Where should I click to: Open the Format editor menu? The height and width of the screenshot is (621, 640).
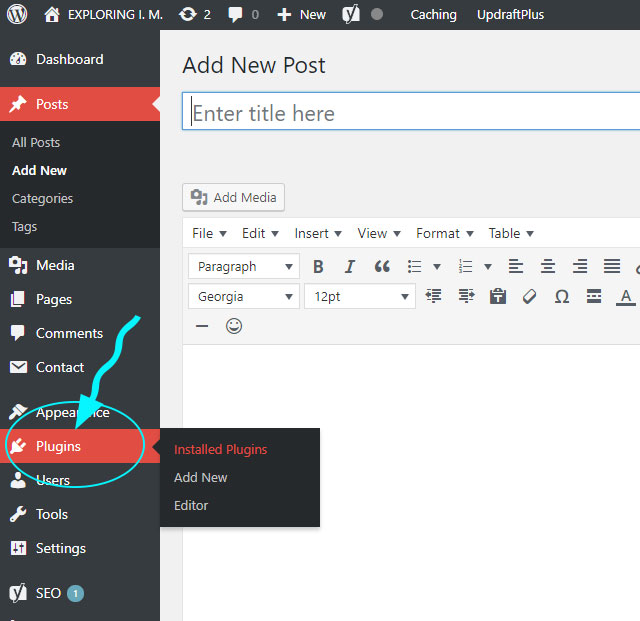pos(444,233)
